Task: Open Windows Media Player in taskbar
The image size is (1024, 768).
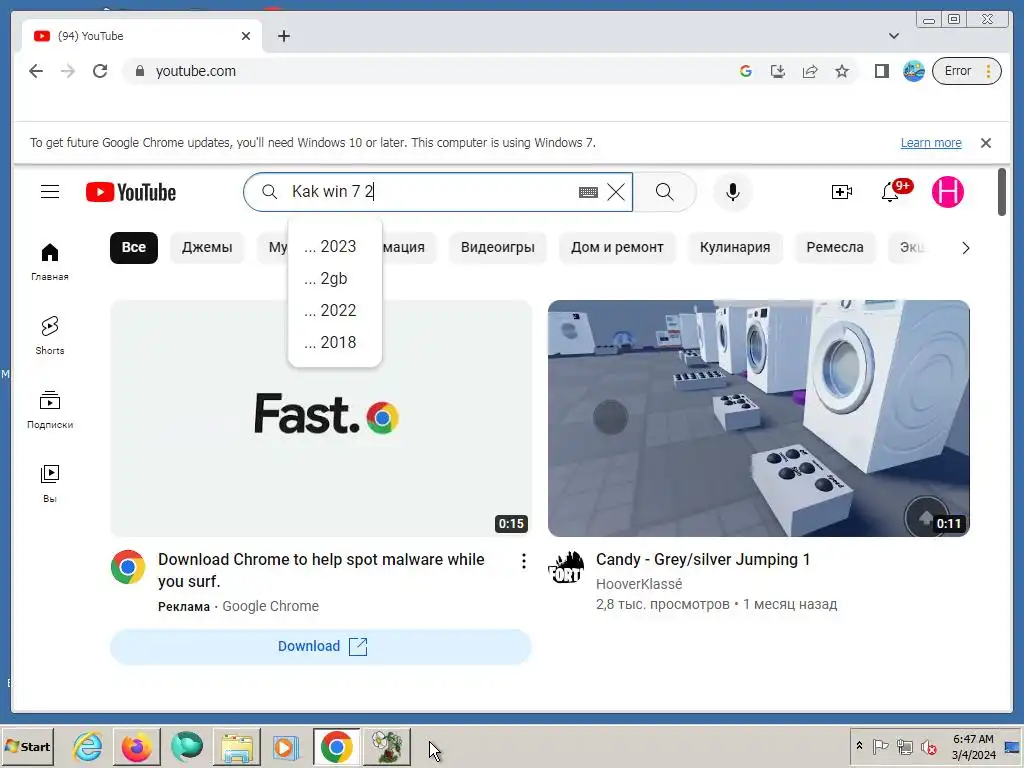Action: coord(285,746)
